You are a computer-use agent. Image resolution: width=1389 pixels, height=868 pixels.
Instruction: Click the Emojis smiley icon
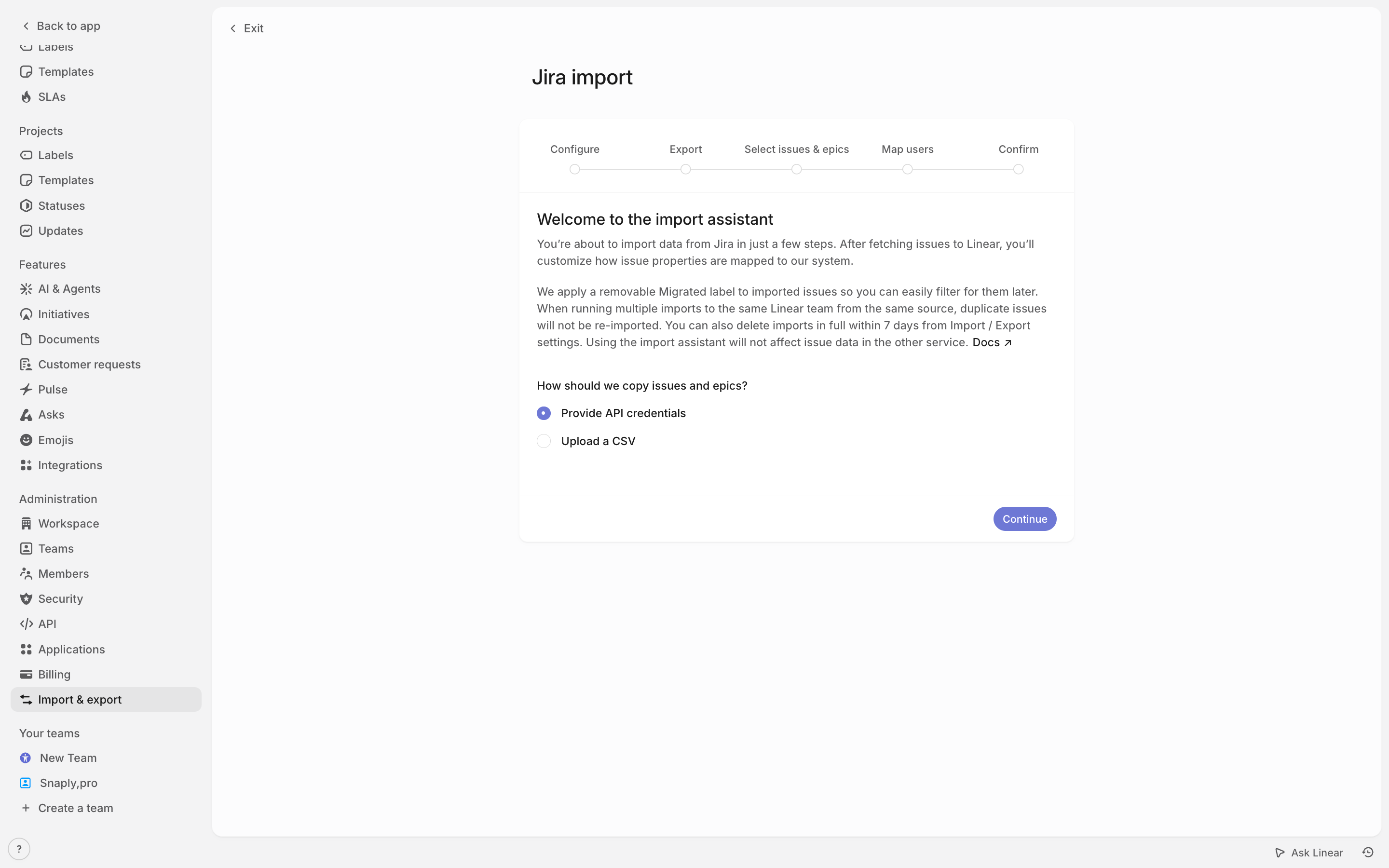(x=26, y=440)
